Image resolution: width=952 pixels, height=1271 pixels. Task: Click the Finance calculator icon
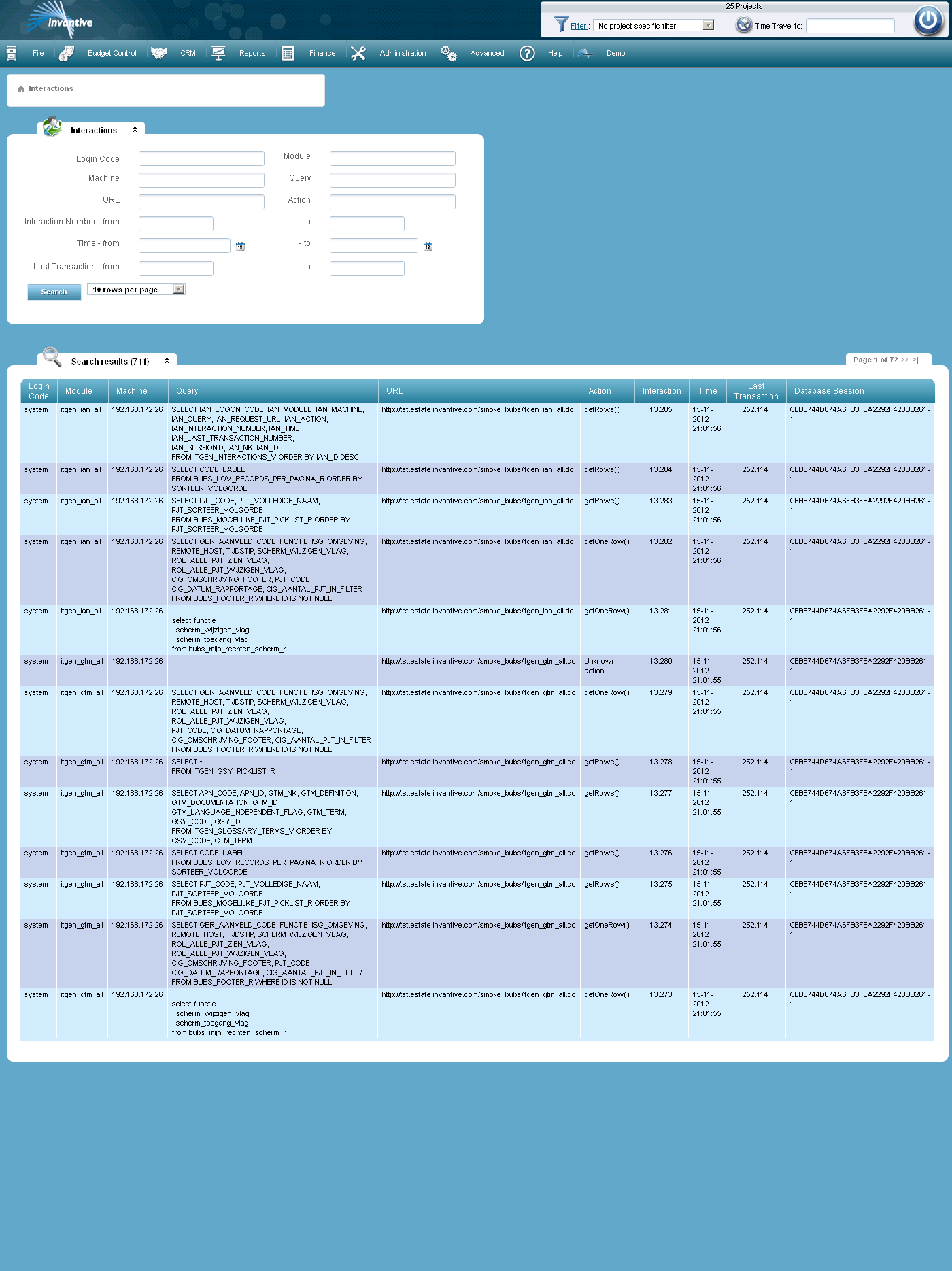[288, 54]
